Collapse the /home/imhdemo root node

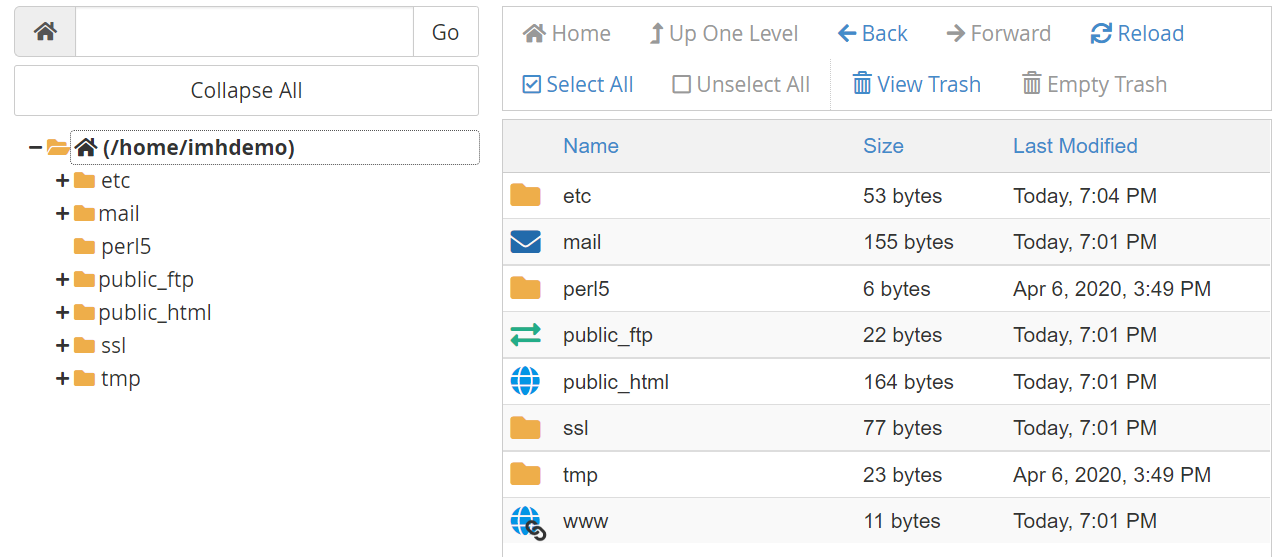[35, 148]
